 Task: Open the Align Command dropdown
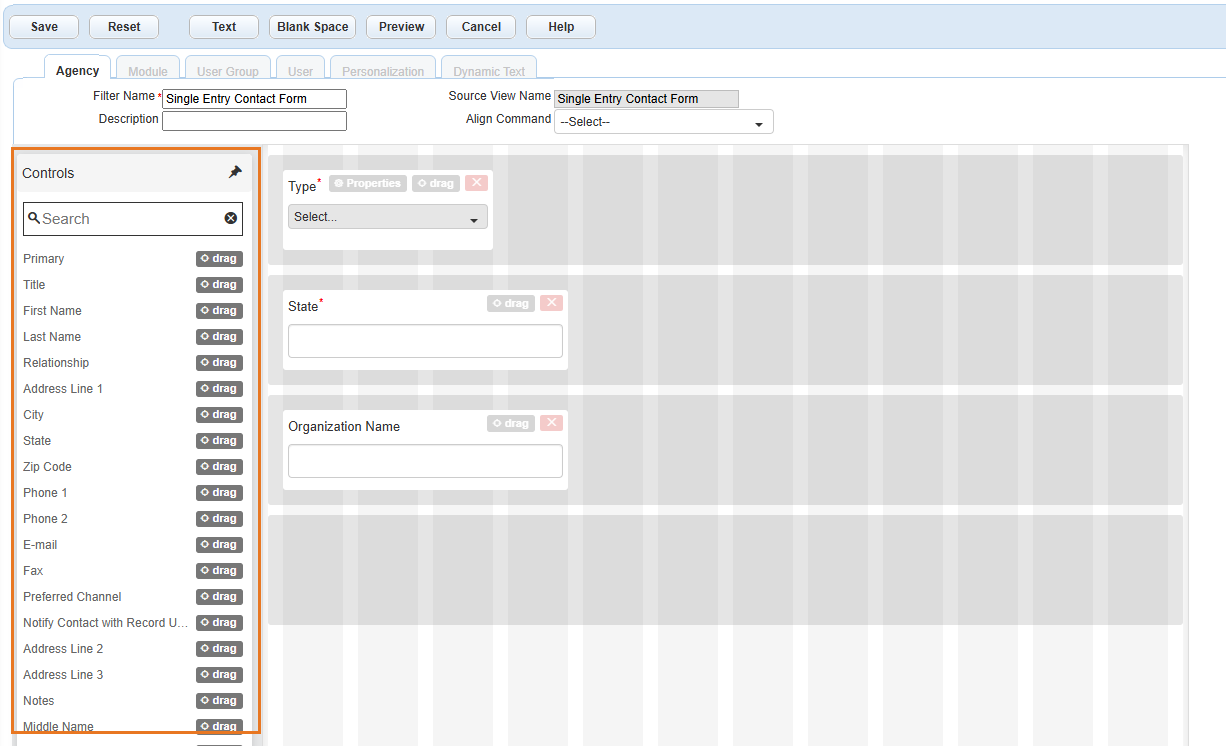click(663, 122)
